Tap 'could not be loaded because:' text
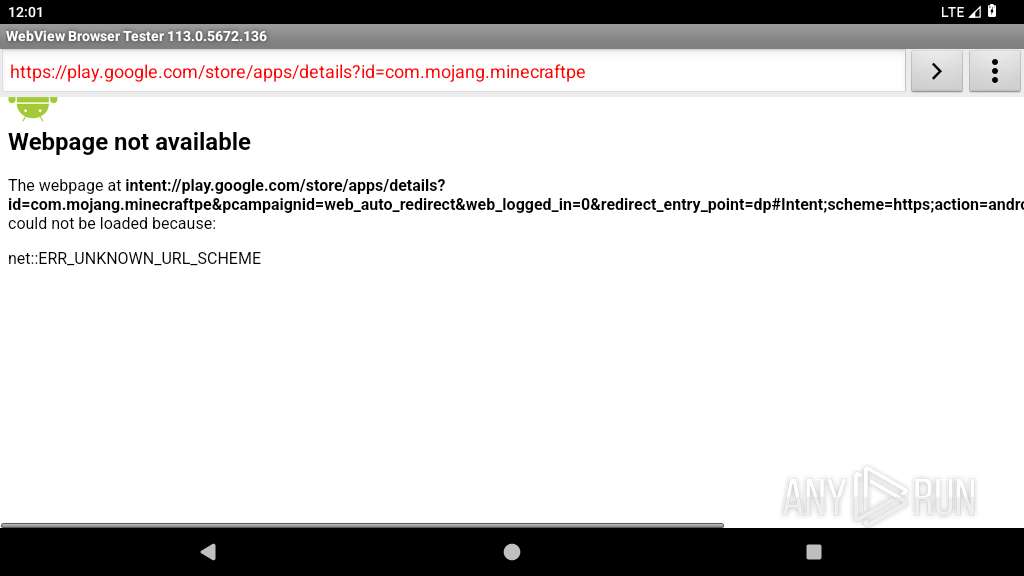 click(x=112, y=223)
